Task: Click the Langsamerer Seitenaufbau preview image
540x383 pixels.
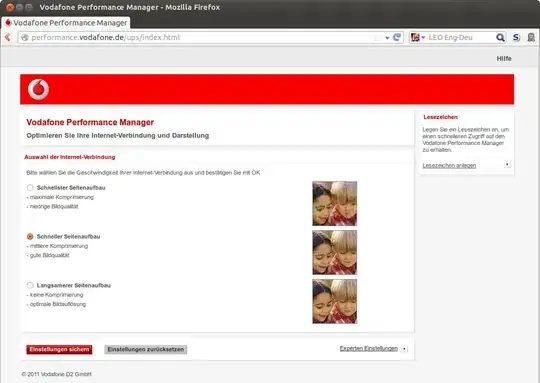Action: point(334,301)
